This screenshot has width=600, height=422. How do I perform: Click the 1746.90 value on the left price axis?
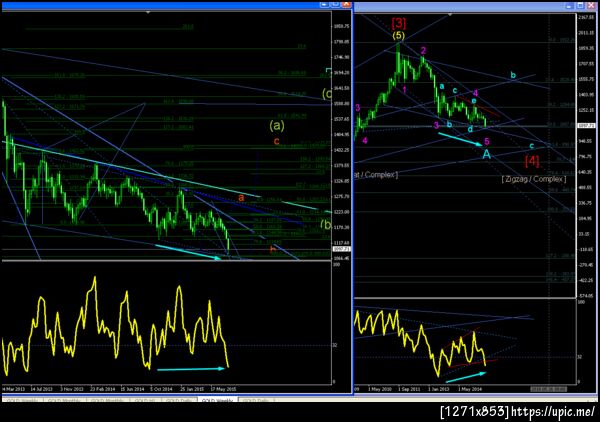(342, 57)
